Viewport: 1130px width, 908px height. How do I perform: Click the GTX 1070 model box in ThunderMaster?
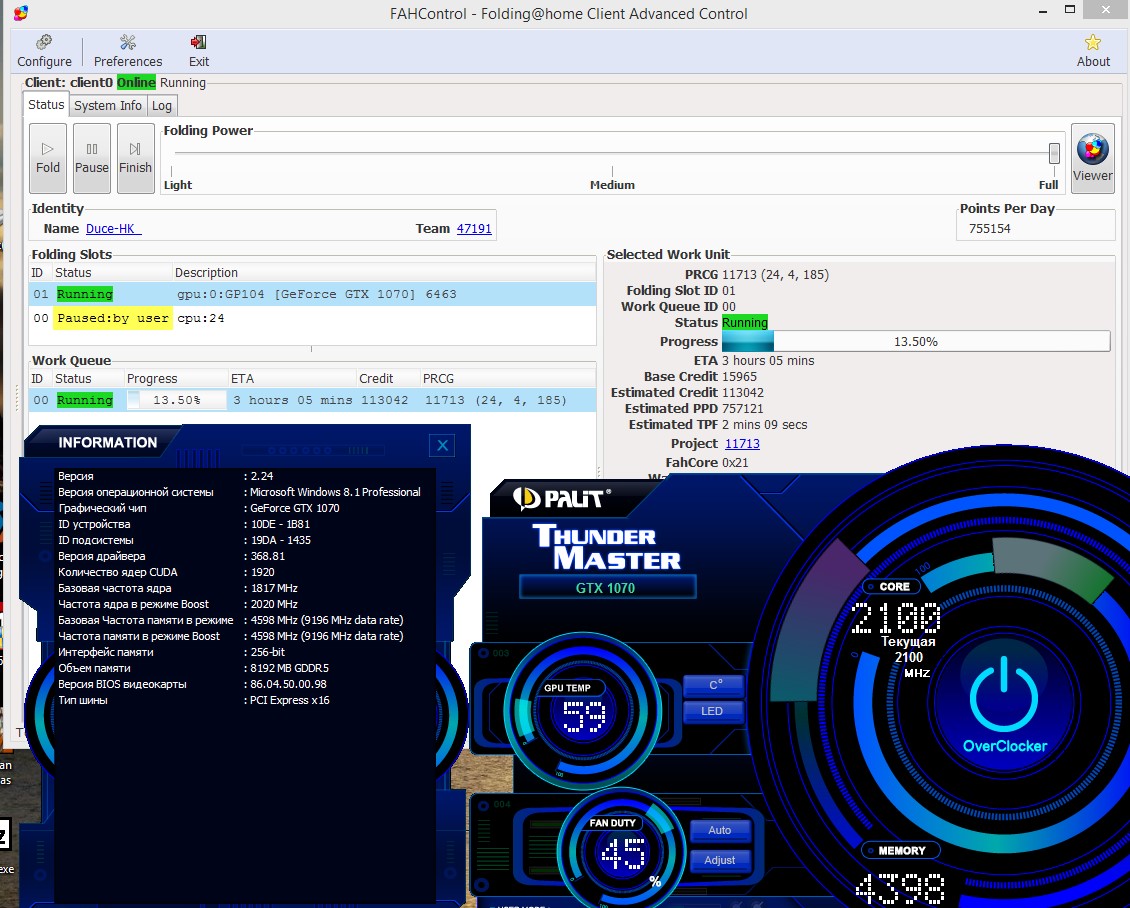(607, 587)
